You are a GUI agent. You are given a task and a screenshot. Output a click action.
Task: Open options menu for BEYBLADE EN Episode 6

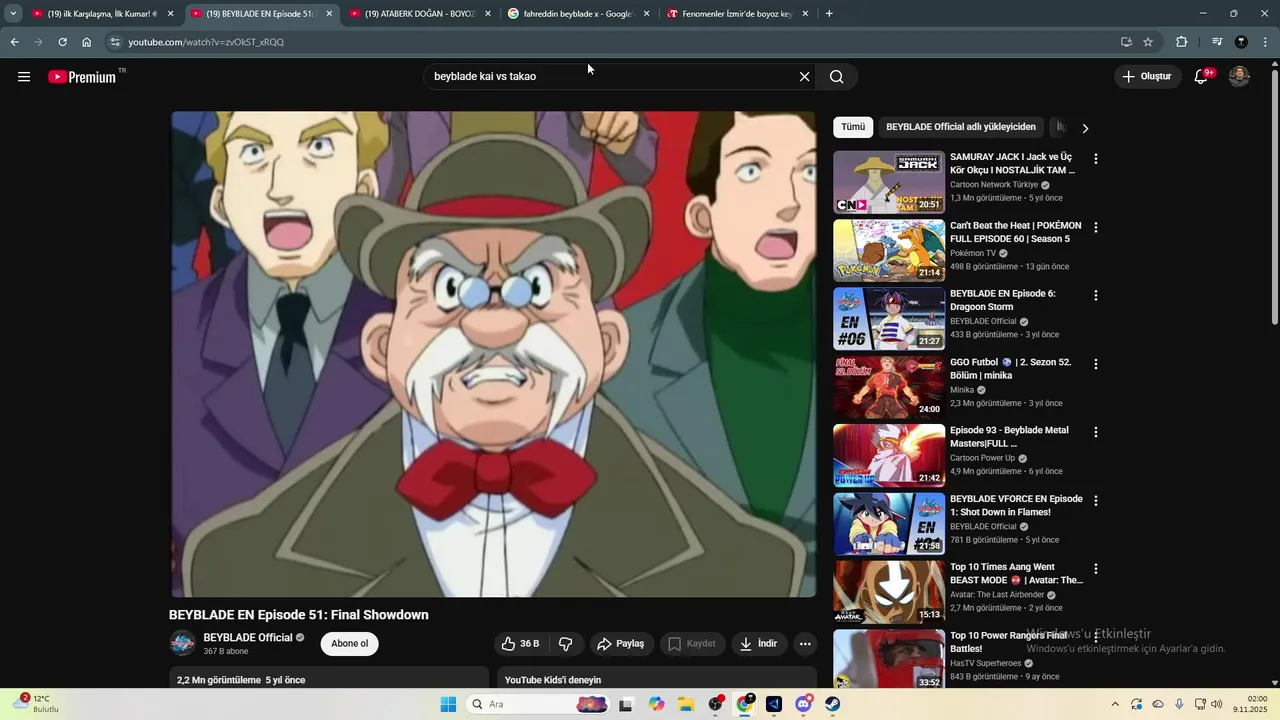click(1096, 296)
